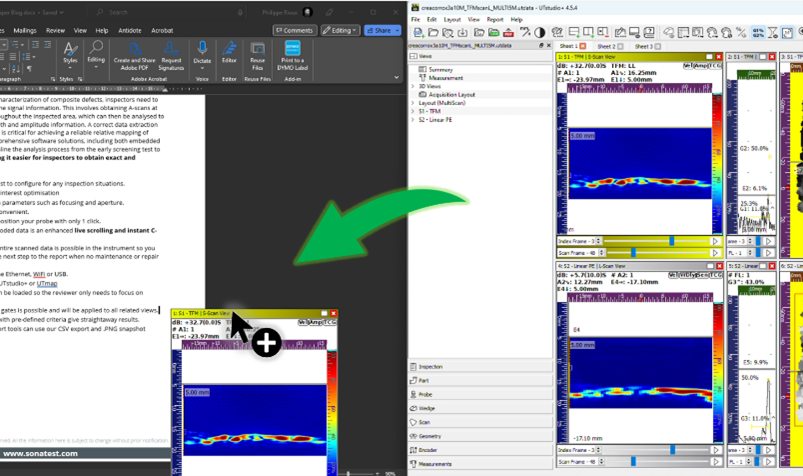Toggle the TCG button in L-Scan View
Screen dimensions: 803x476
point(716,275)
